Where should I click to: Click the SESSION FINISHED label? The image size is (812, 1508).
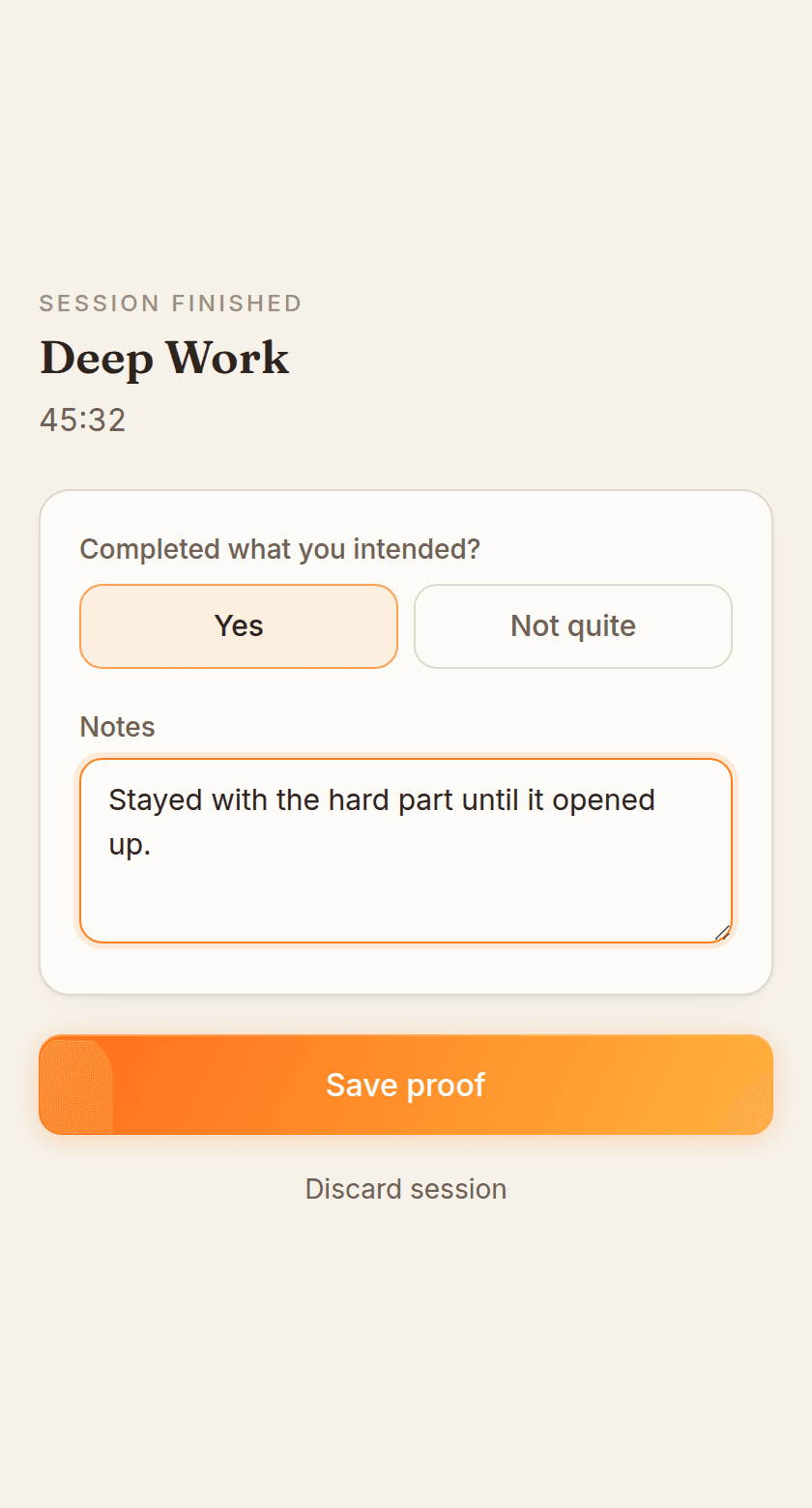click(x=171, y=304)
